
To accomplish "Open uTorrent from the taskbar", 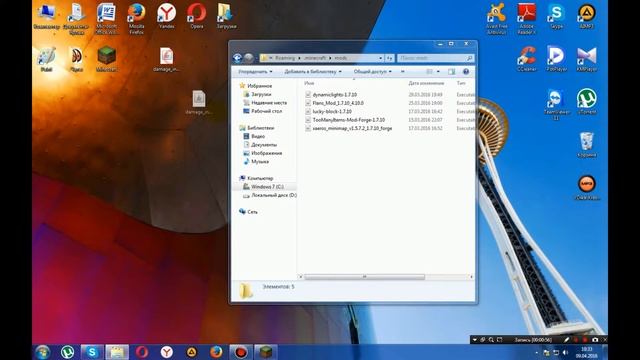I will (68, 352).
